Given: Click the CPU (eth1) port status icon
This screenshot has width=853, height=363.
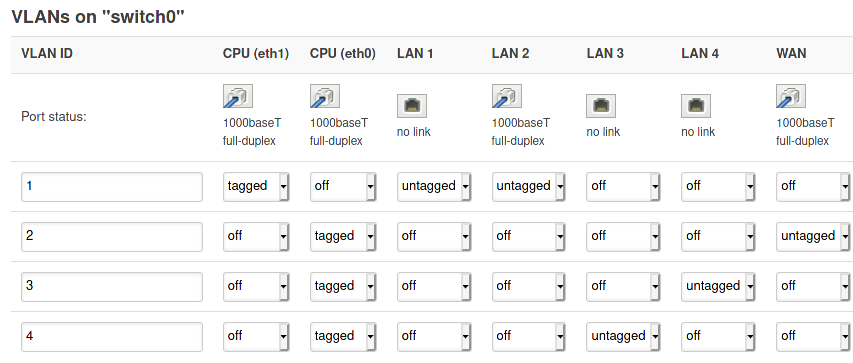Looking at the screenshot, I should (x=238, y=96).
